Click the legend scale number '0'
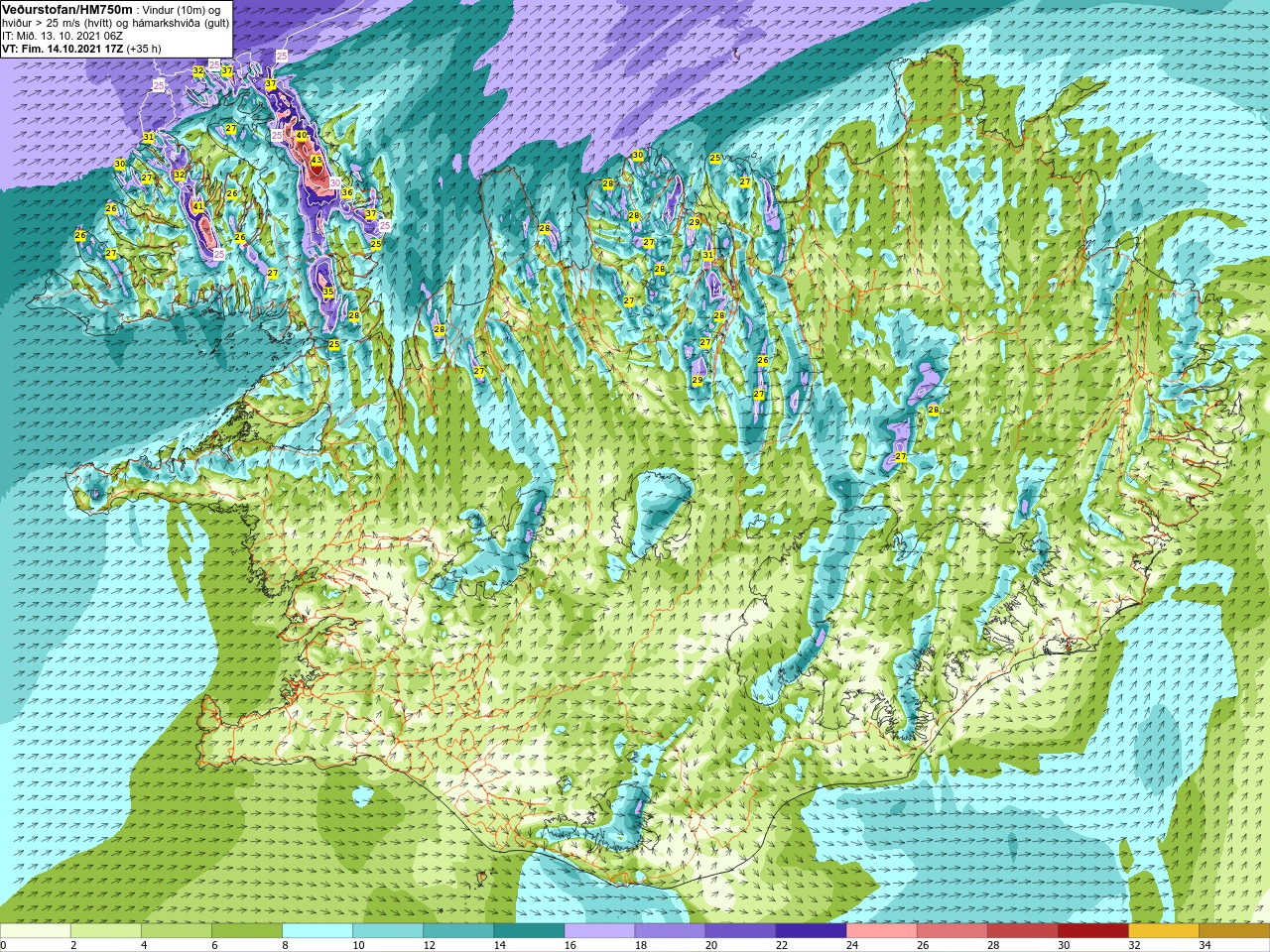The height and width of the screenshot is (952, 1270). 3,945
